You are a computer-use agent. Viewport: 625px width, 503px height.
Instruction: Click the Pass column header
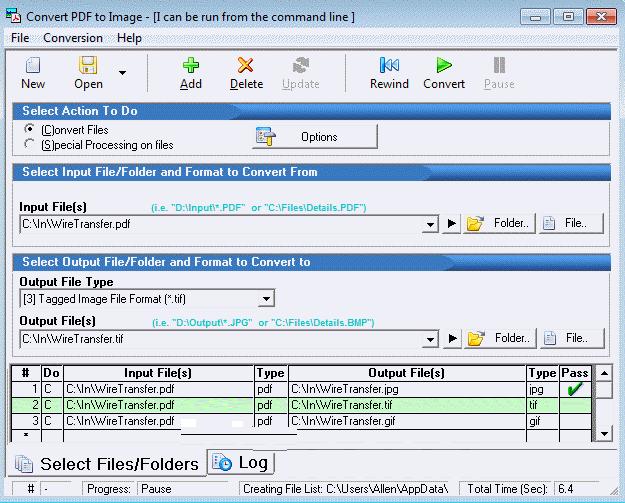575,373
